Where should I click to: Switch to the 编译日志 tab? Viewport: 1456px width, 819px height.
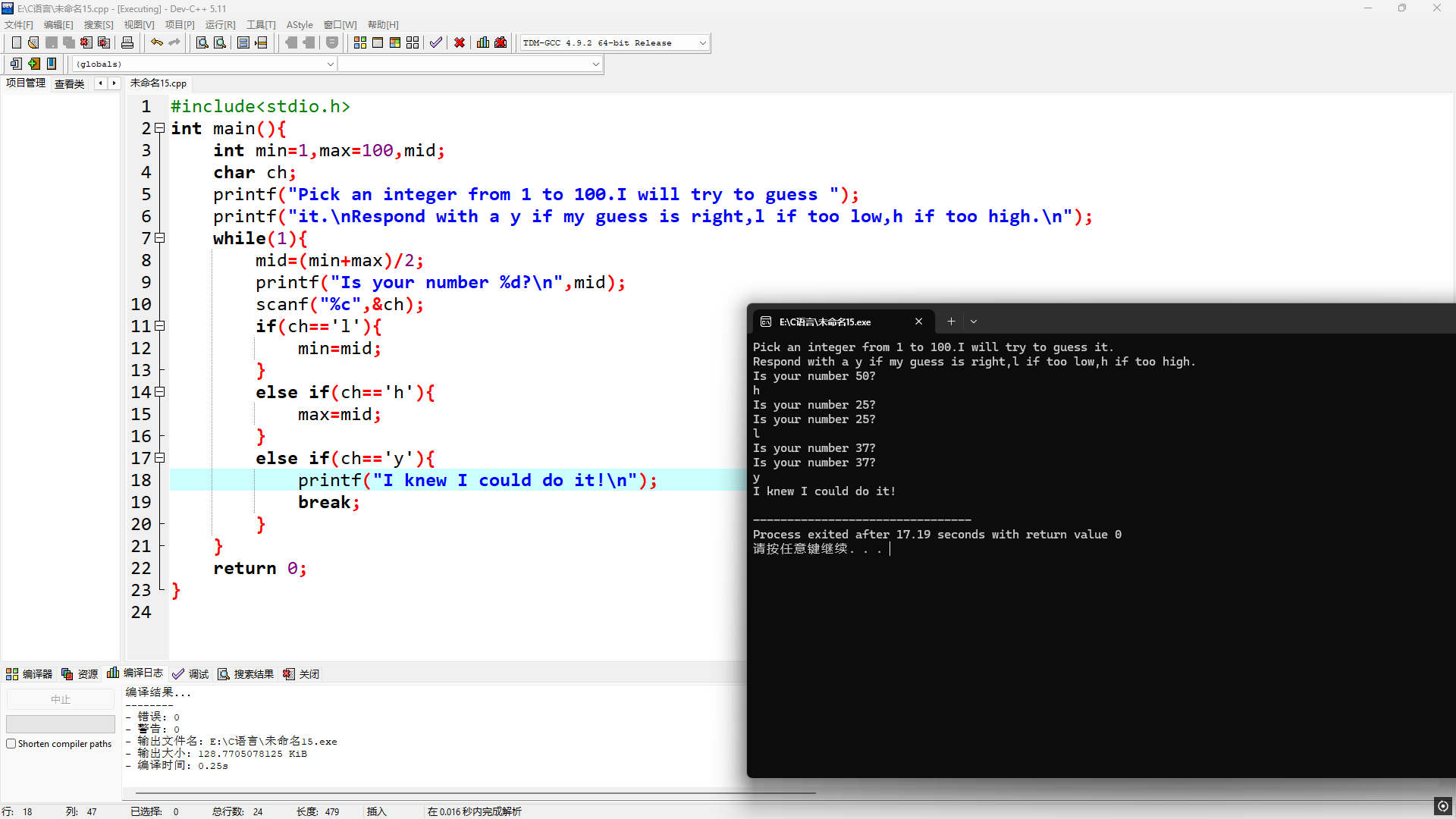coord(136,673)
